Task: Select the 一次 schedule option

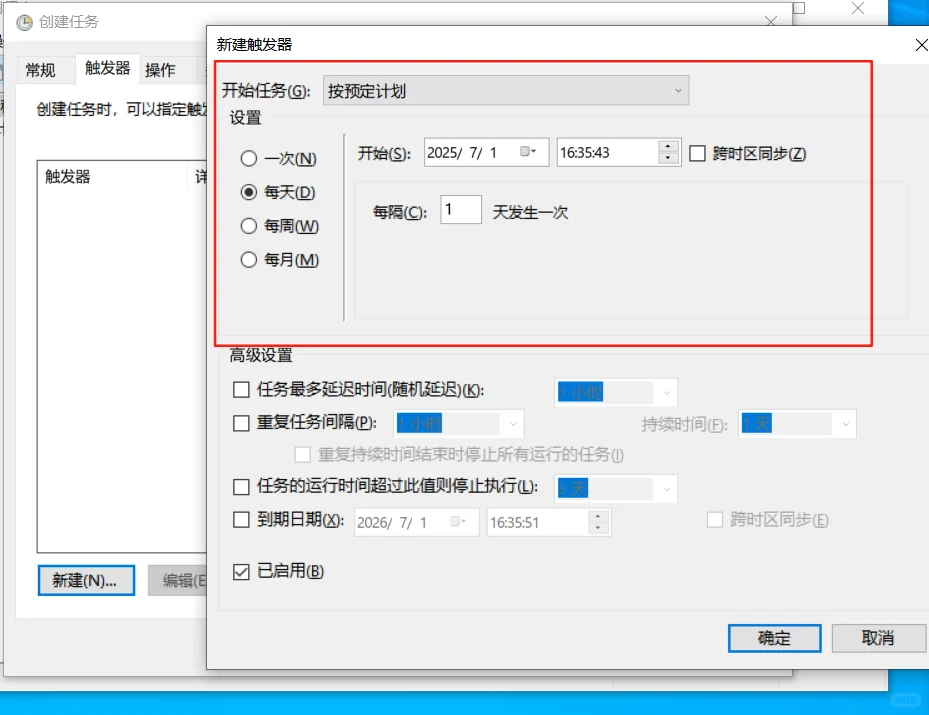Action: (247, 158)
